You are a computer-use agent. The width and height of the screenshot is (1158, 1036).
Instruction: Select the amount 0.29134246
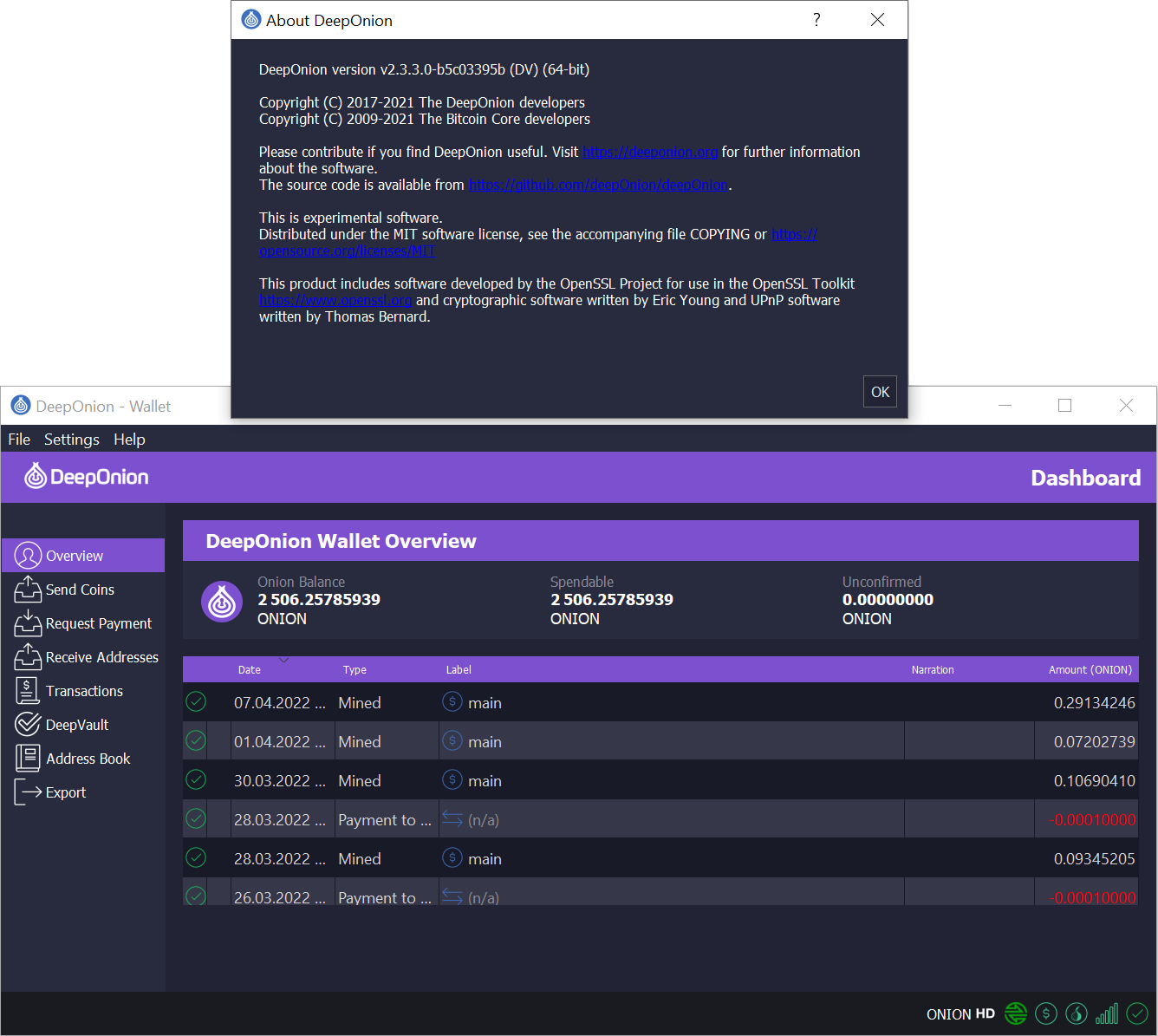1094,702
